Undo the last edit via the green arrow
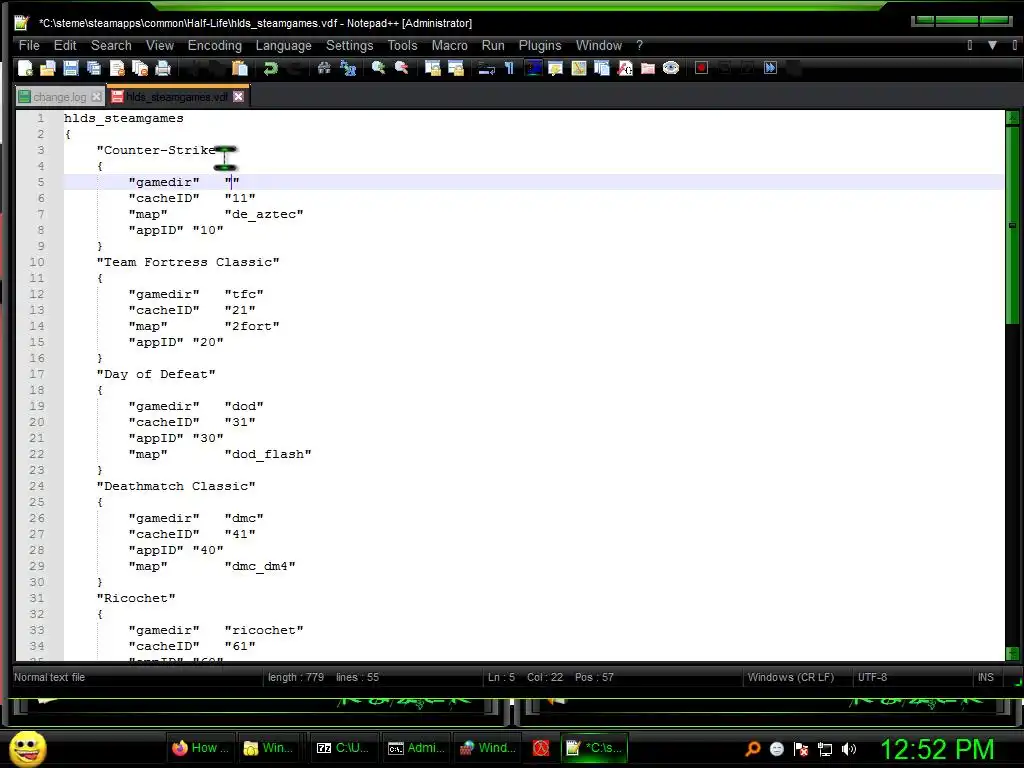Screen dimensions: 1024x768 [x=270, y=68]
